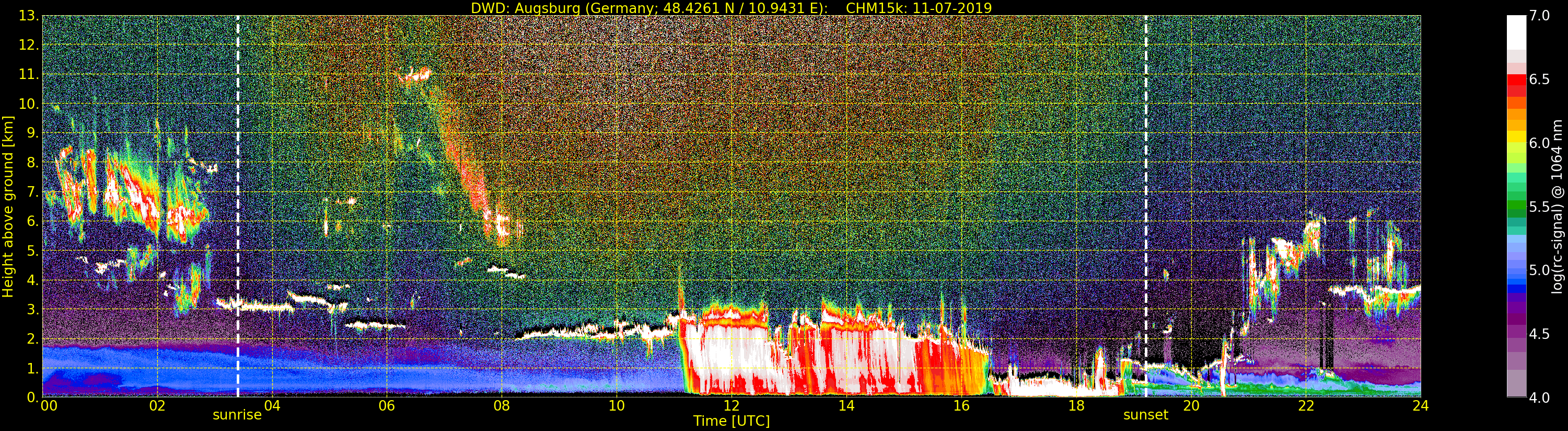
Task: Click the '10.' height tick label
Action: (29, 104)
